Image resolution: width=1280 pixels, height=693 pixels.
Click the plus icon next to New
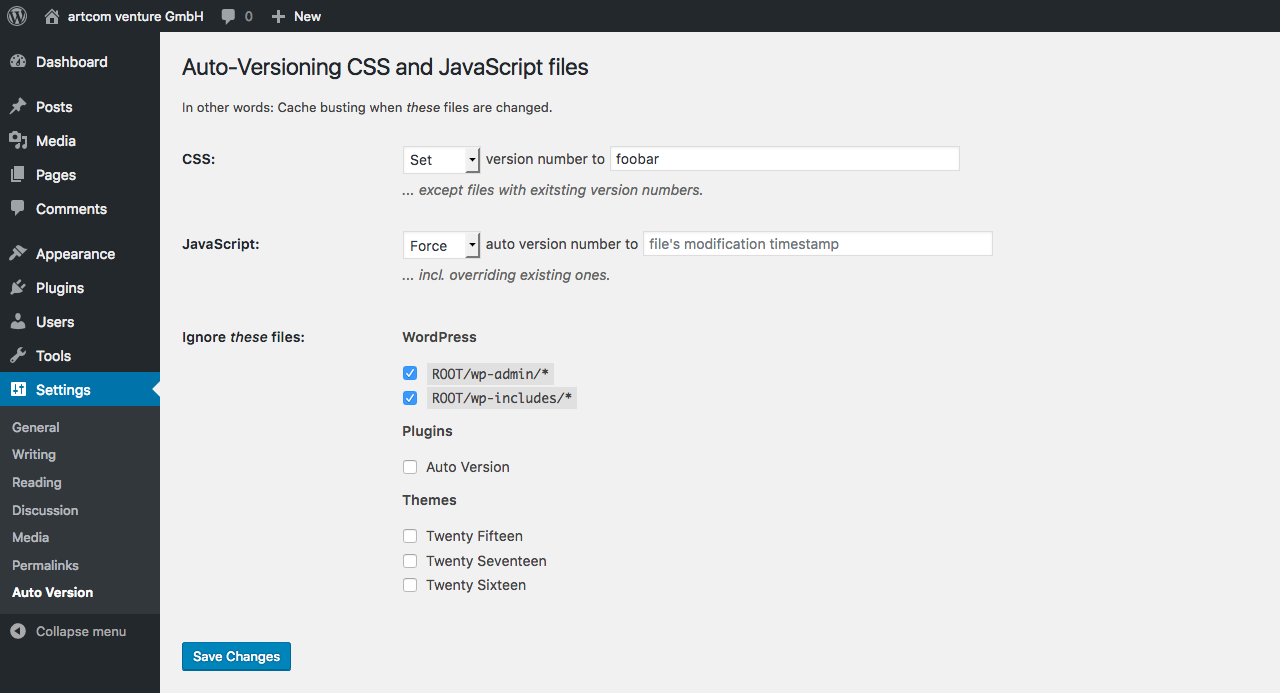click(278, 17)
